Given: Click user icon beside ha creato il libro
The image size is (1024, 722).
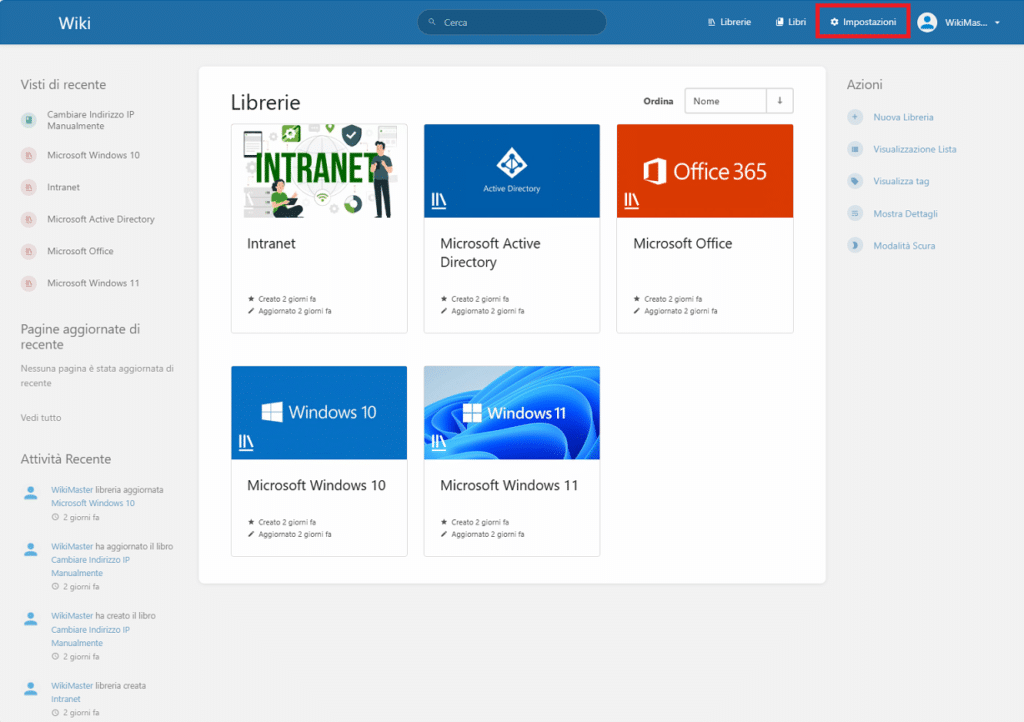Looking at the screenshot, I should tap(30, 620).
